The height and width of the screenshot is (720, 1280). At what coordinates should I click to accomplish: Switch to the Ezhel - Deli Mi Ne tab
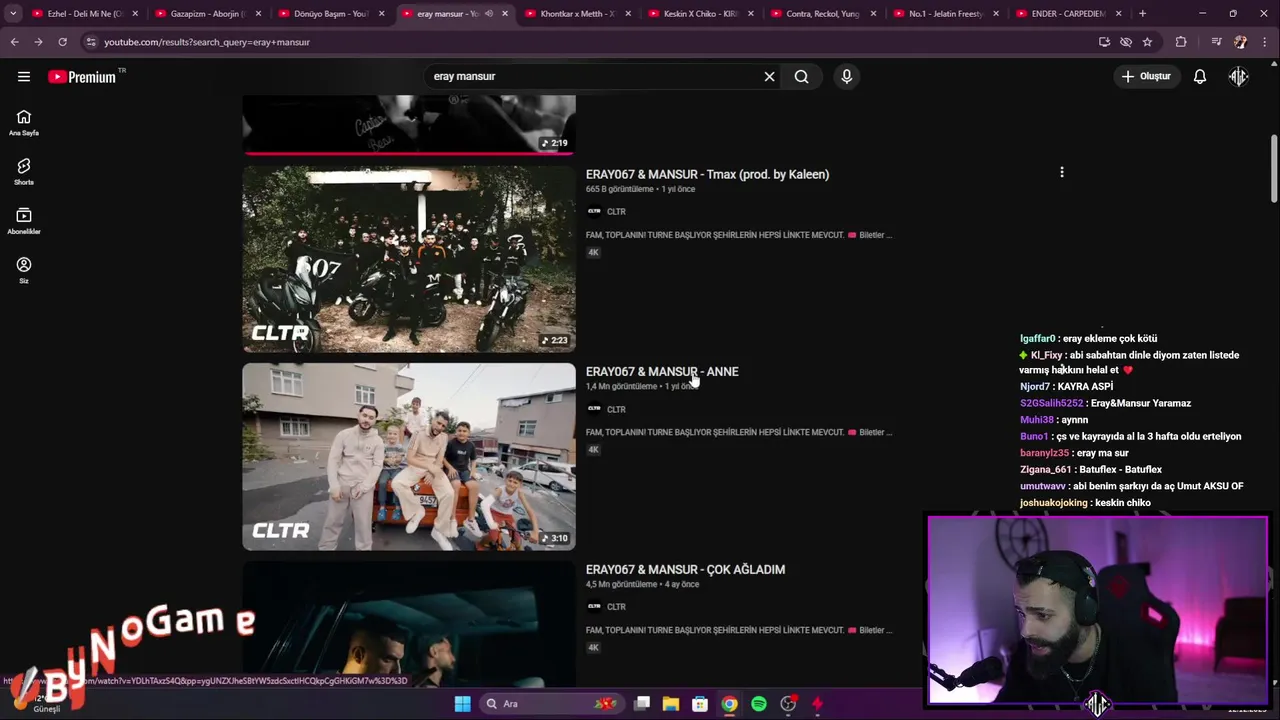tap(77, 14)
